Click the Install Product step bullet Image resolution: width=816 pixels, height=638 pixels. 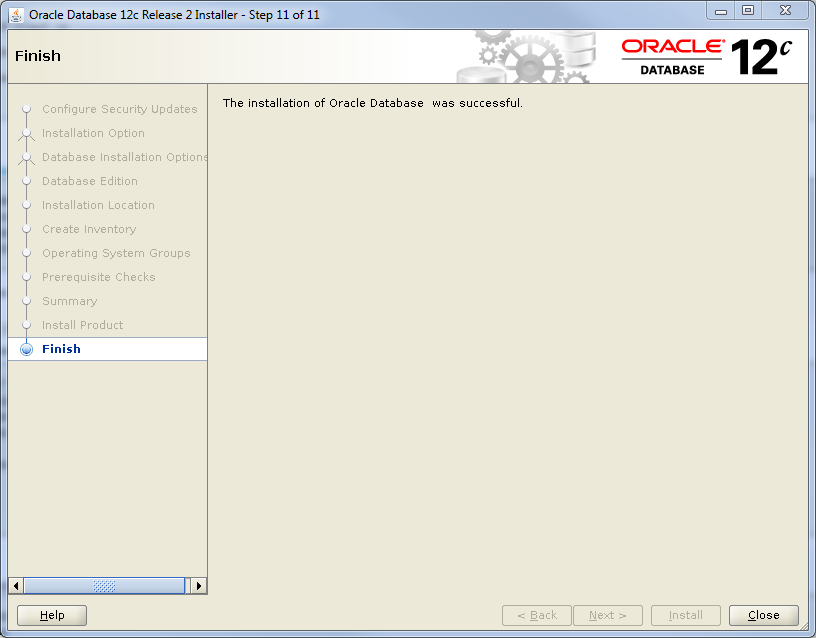[27, 325]
